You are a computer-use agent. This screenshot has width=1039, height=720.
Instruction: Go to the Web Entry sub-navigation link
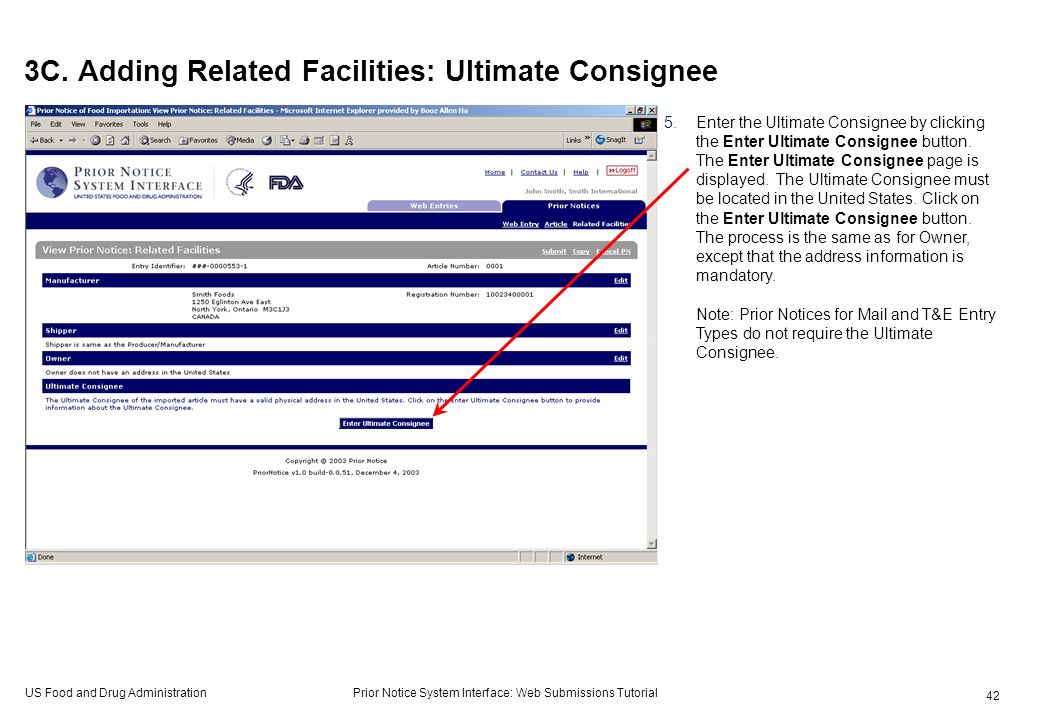coord(520,224)
